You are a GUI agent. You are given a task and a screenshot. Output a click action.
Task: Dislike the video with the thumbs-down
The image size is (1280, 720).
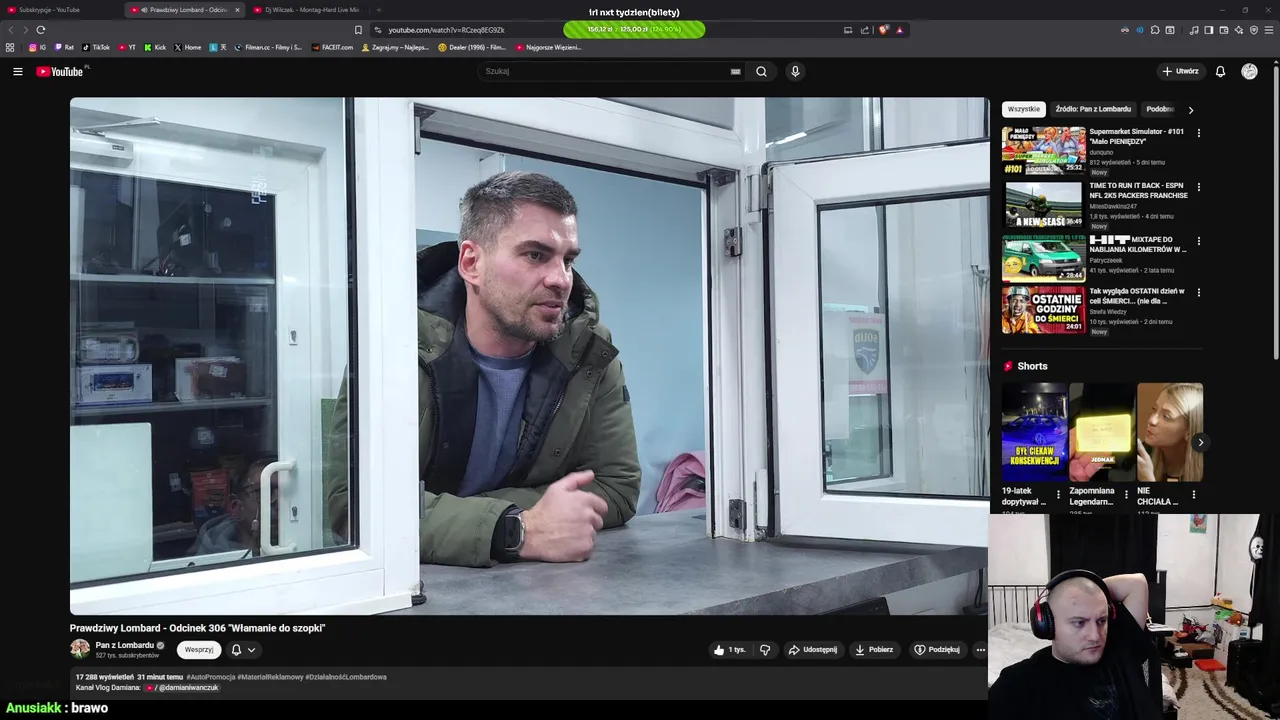pyautogui.click(x=765, y=649)
